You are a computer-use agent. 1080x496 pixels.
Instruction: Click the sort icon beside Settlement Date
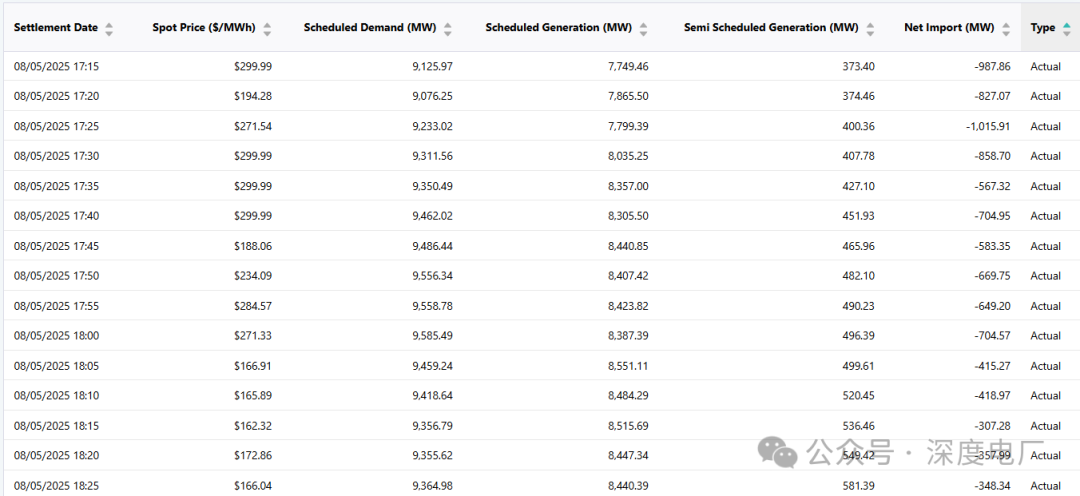coord(109,29)
